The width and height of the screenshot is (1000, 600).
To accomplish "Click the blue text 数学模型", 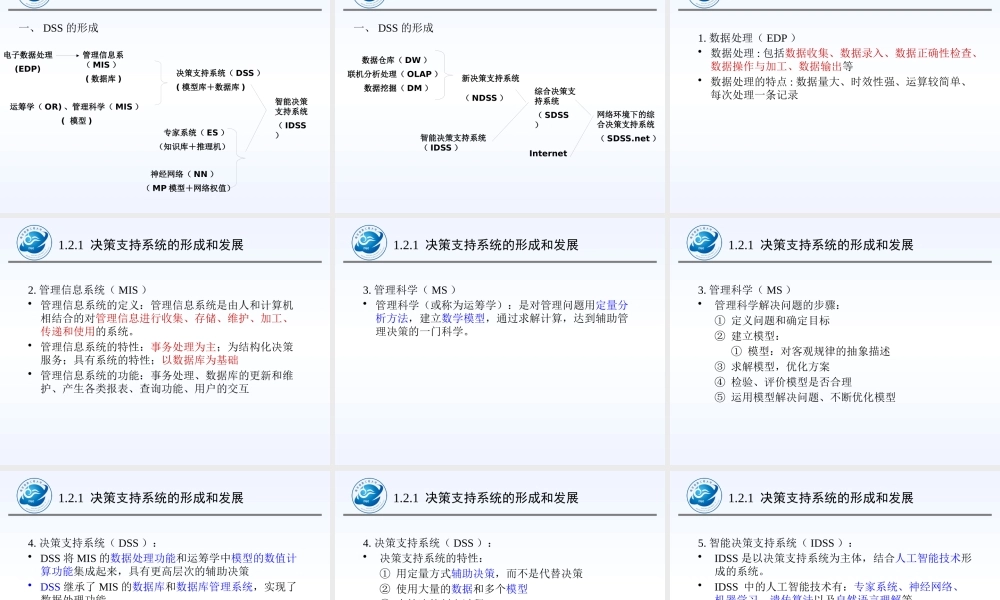I will pos(464,318).
